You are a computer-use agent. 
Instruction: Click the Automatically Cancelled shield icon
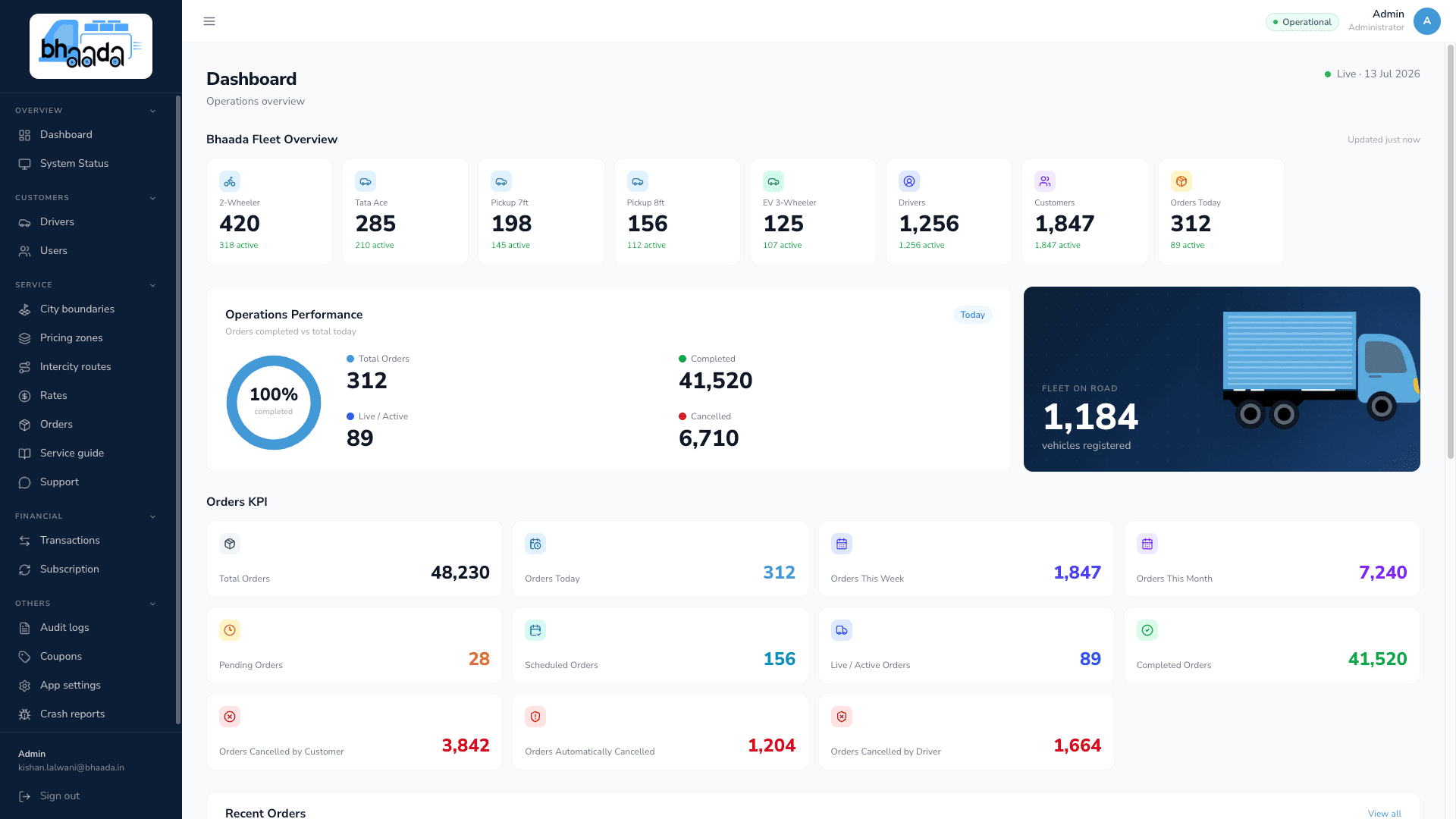pyautogui.click(x=535, y=717)
